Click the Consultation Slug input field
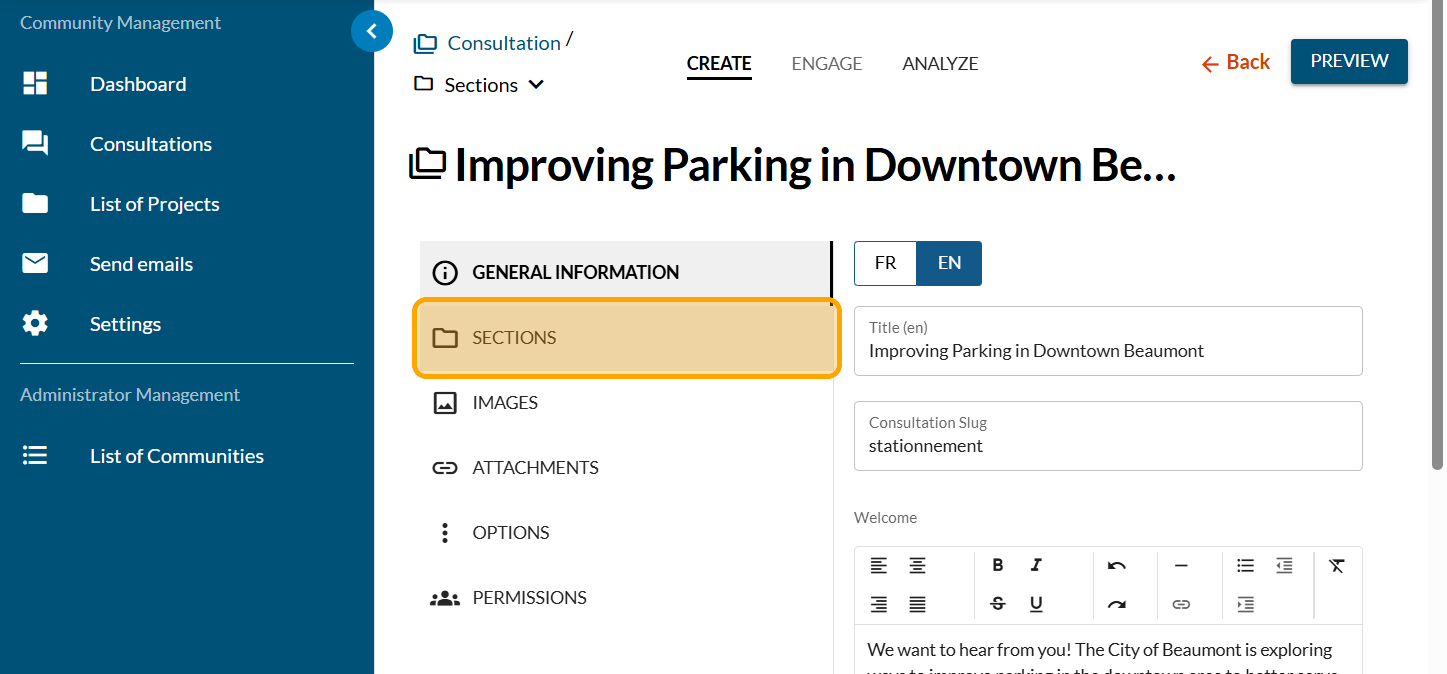This screenshot has width=1447, height=674. pyautogui.click(x=1107, y=446)
